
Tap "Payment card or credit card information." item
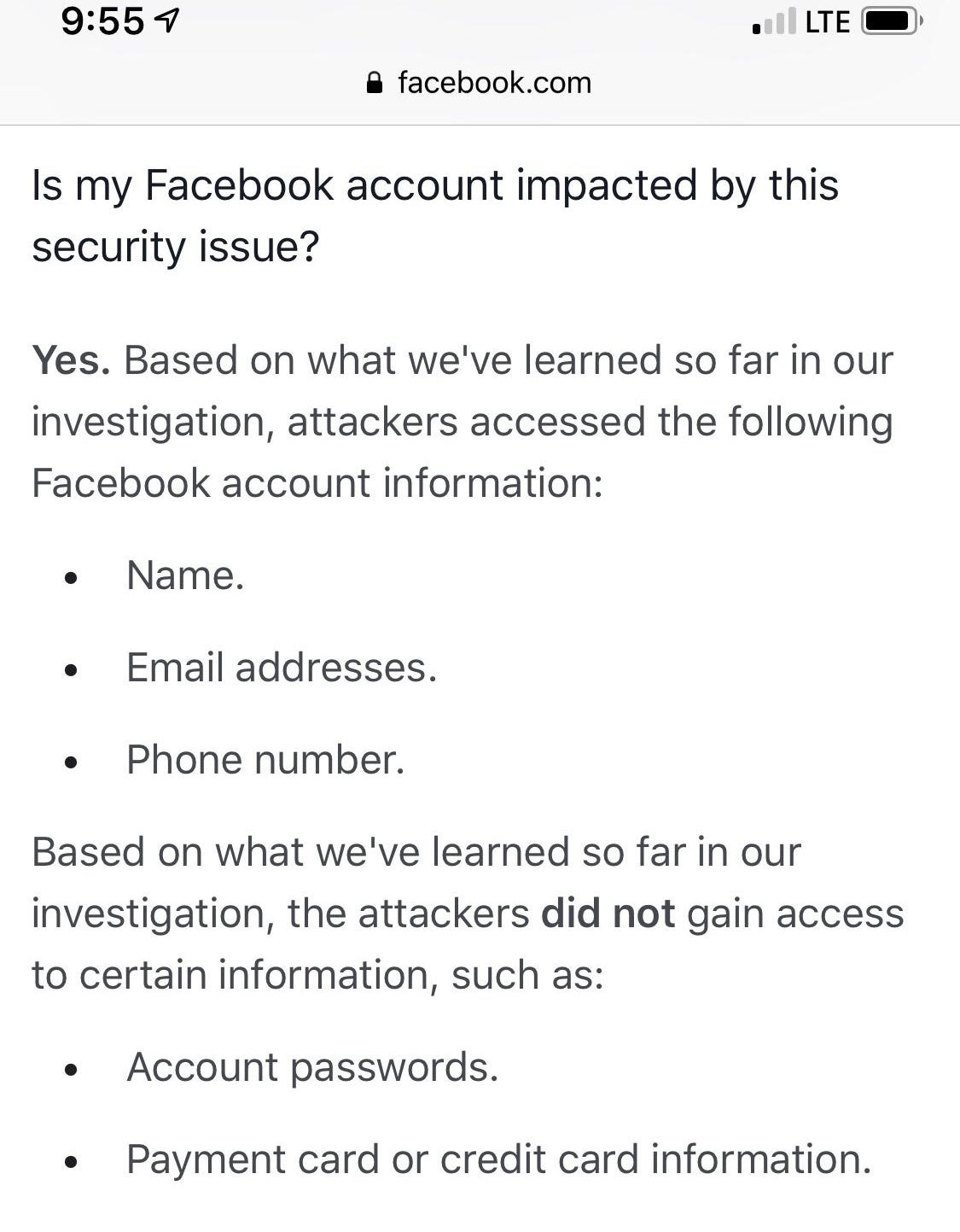(498, 1159)
